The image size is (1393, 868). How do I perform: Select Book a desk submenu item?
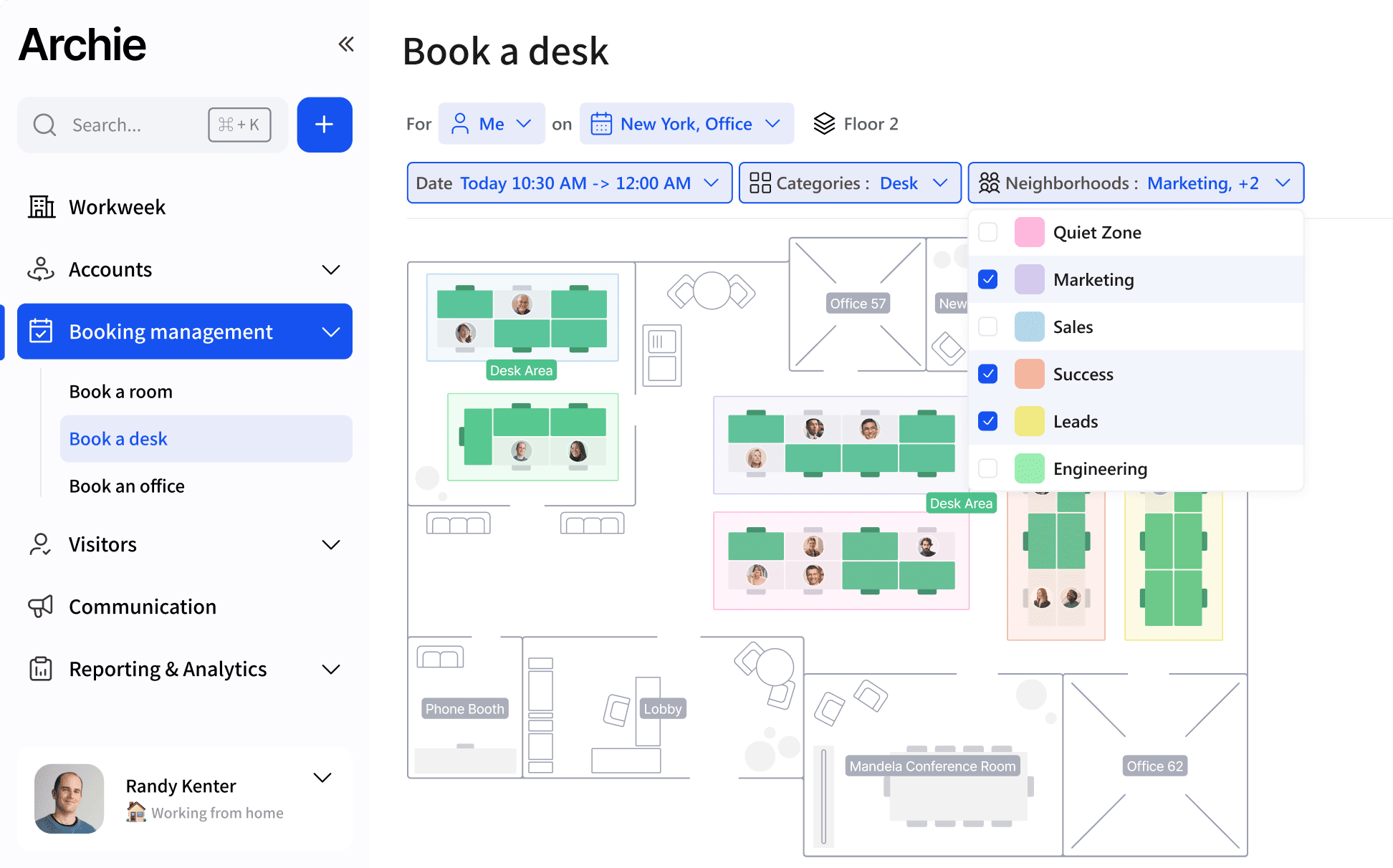point(206,439)
